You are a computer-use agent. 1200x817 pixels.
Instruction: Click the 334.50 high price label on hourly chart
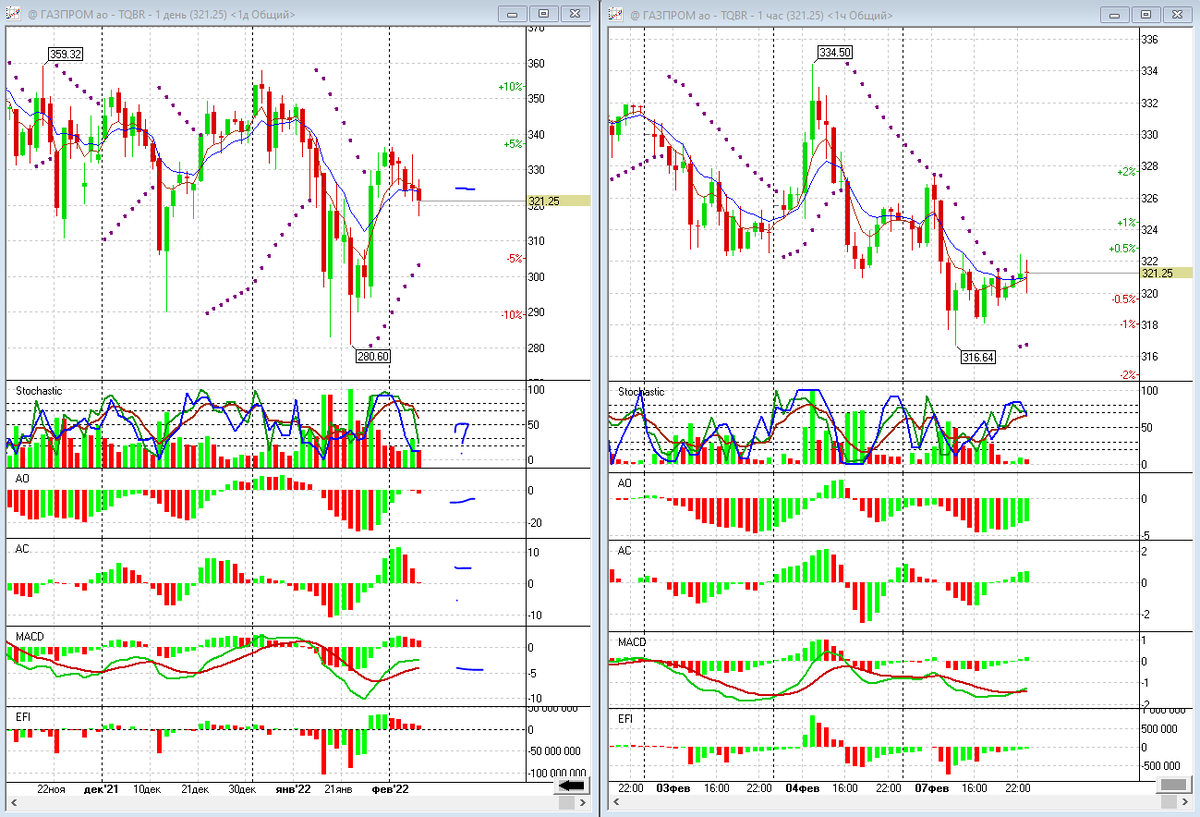tap(834, 52)
